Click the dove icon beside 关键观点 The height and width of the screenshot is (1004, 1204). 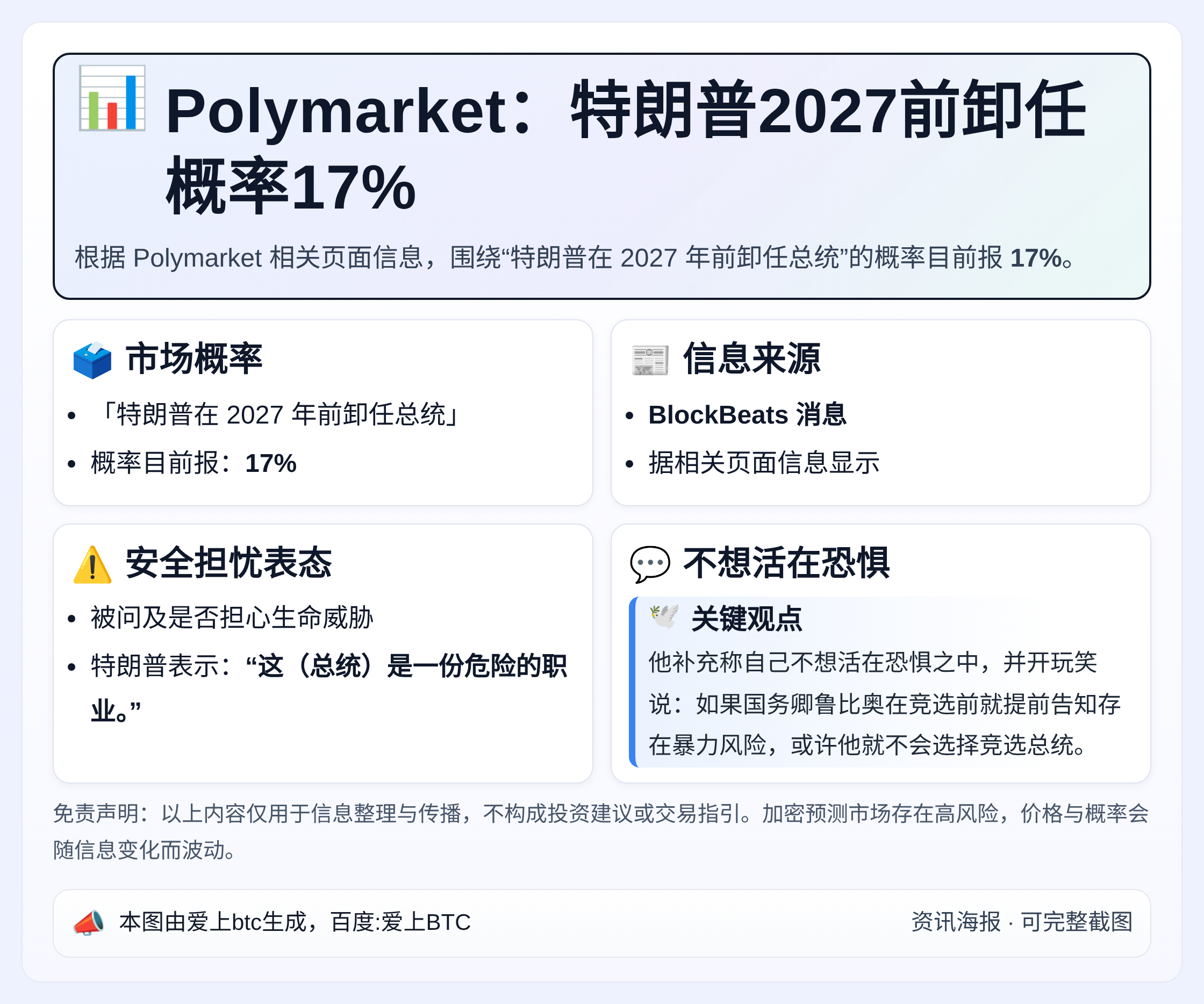click(664, 617)
